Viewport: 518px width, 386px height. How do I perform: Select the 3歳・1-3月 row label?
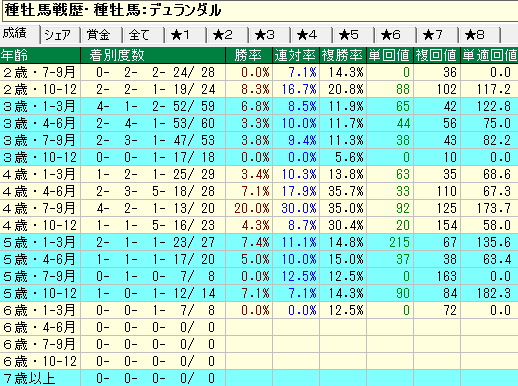40,106
